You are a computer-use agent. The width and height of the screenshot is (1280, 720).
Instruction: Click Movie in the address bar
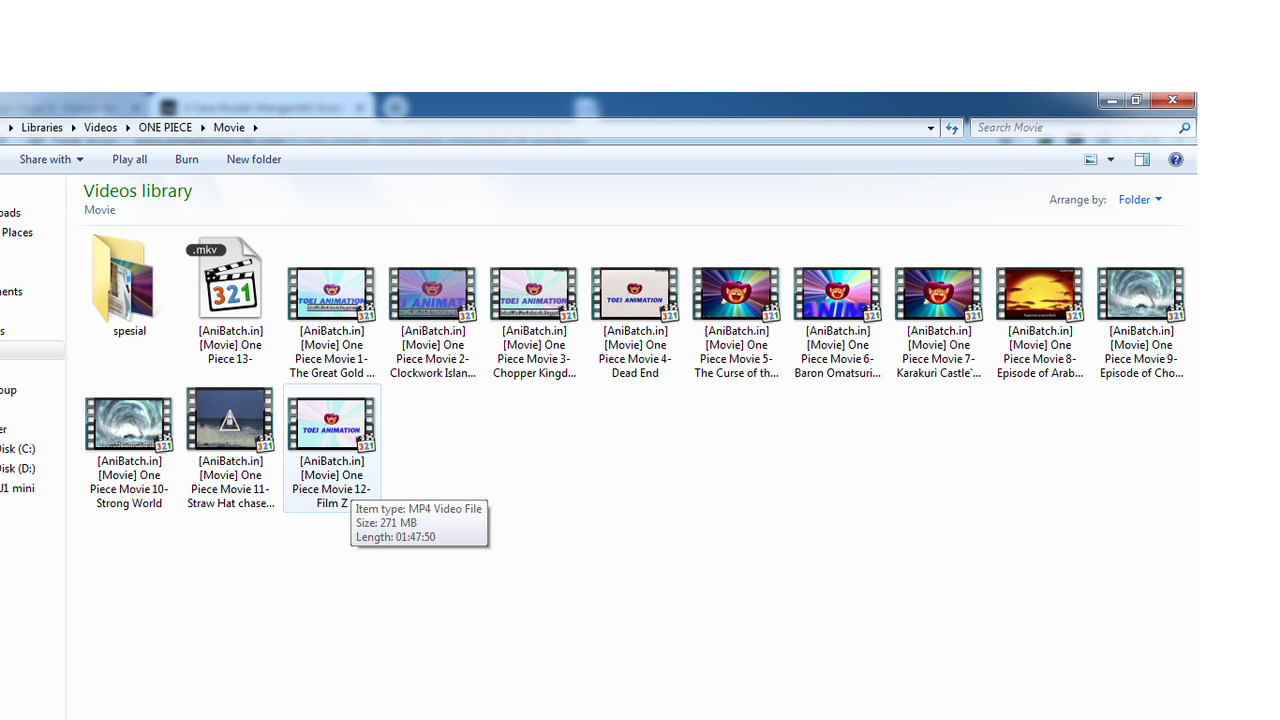click(x=229, y=128)
